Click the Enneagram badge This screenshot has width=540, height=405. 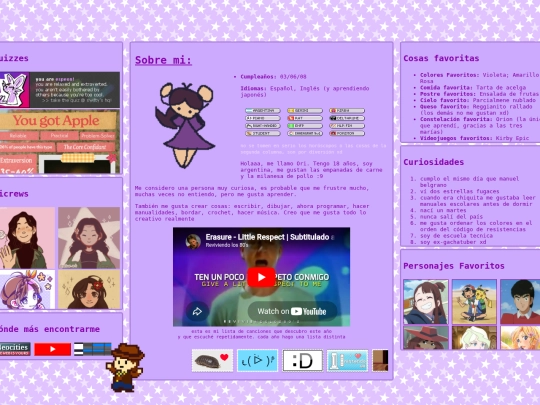tap(305, 133)
